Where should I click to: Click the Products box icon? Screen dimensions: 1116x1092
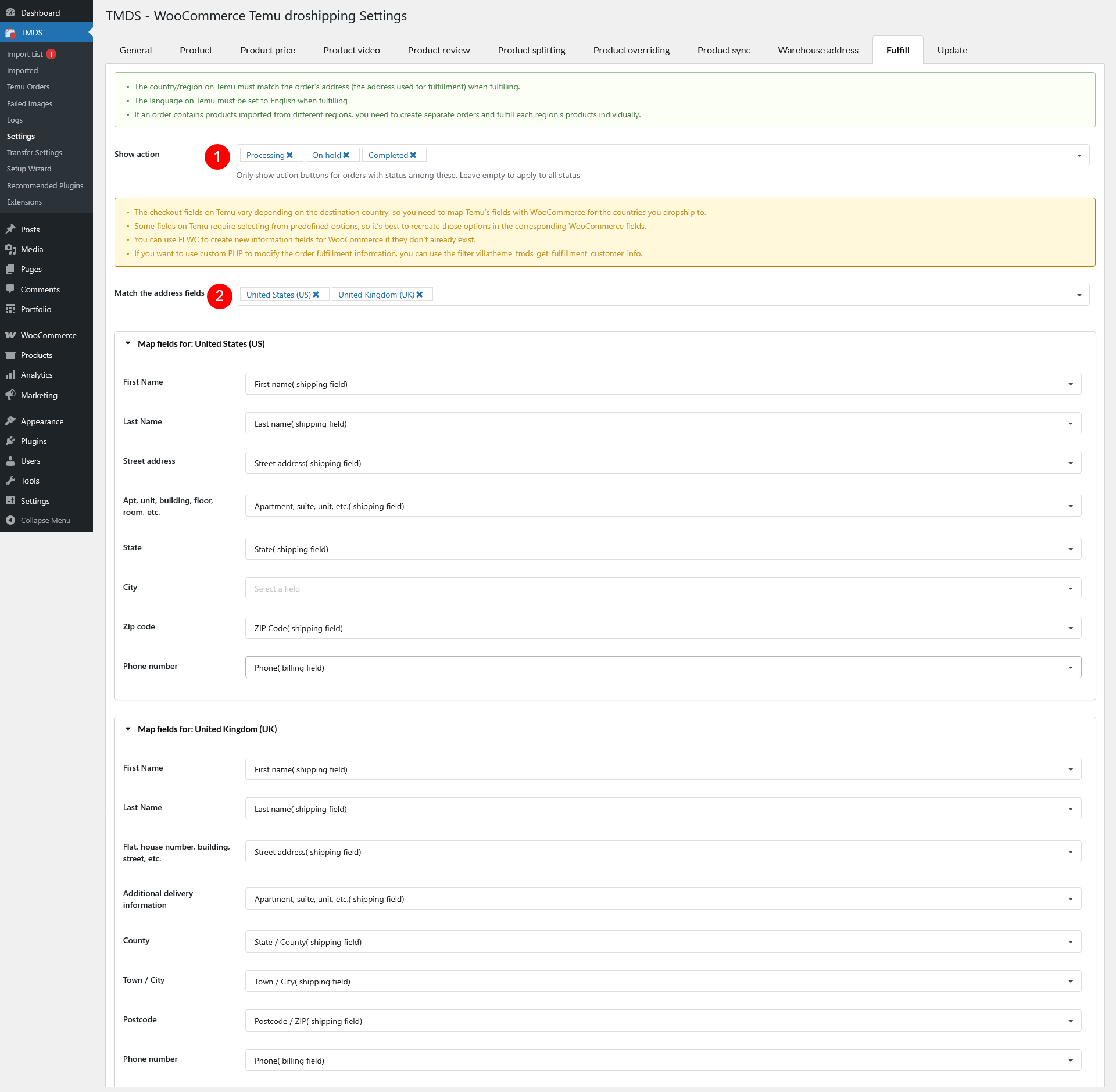point(10,355)
